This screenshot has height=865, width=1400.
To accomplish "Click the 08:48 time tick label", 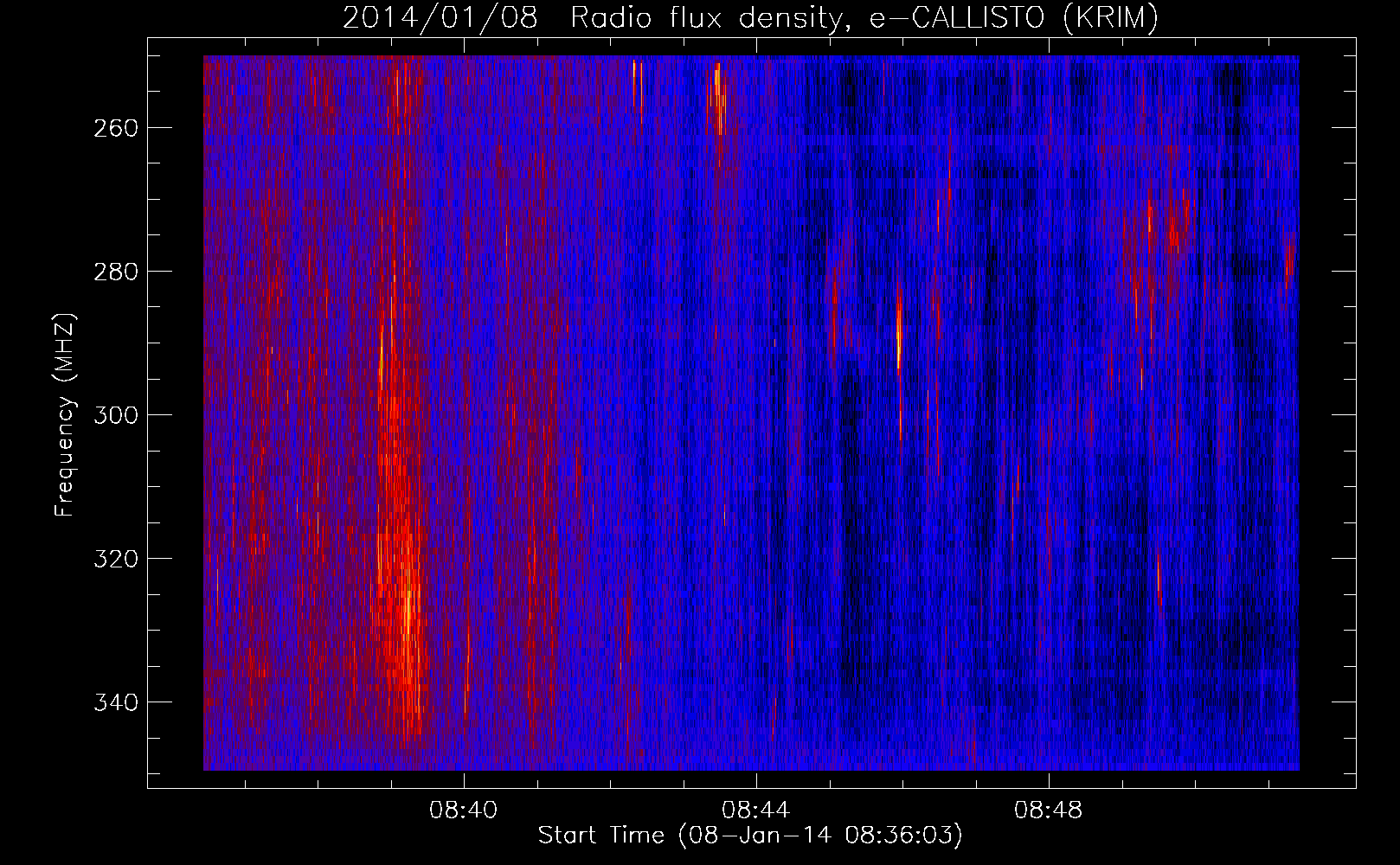I will [x=1049, y=811].
